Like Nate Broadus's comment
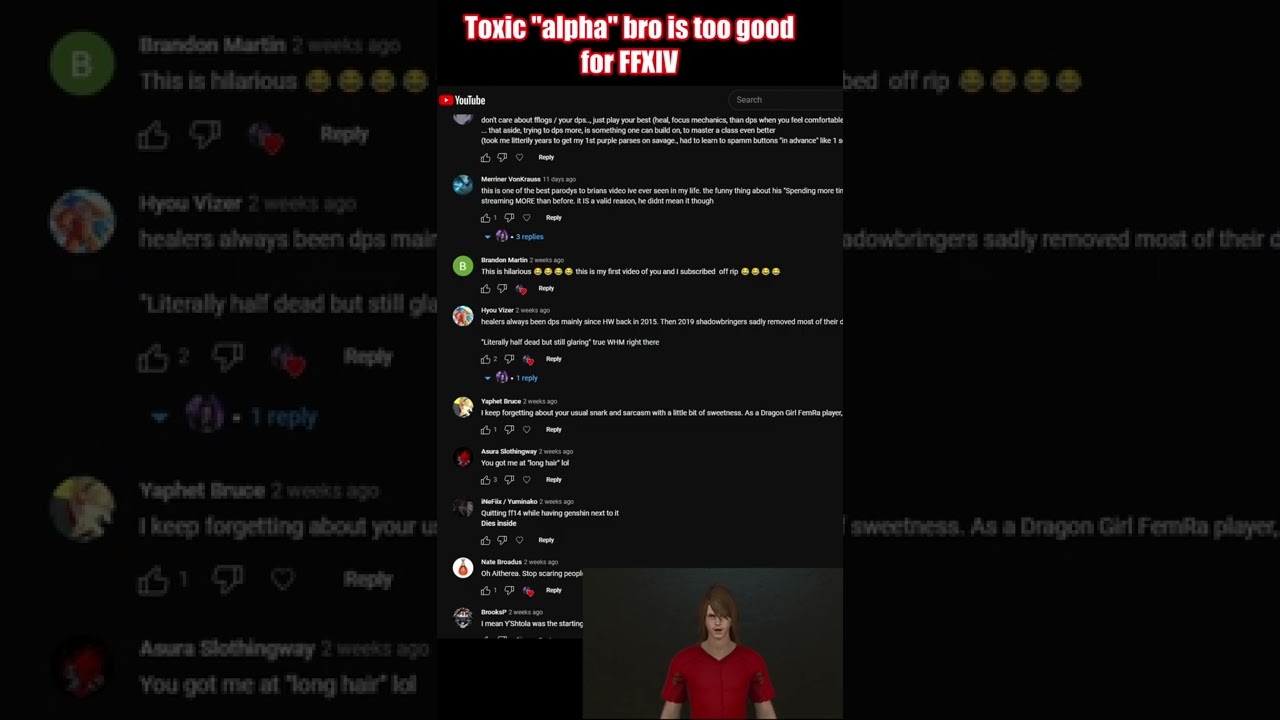Viewport: 1280px width, 720px height. pos(486,591)
